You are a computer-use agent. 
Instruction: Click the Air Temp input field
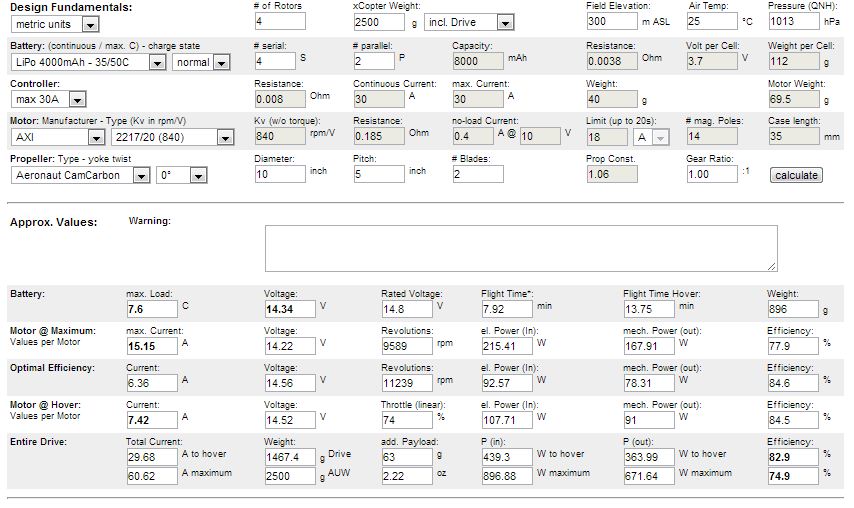pyautogui.click(x=712, y=21)
